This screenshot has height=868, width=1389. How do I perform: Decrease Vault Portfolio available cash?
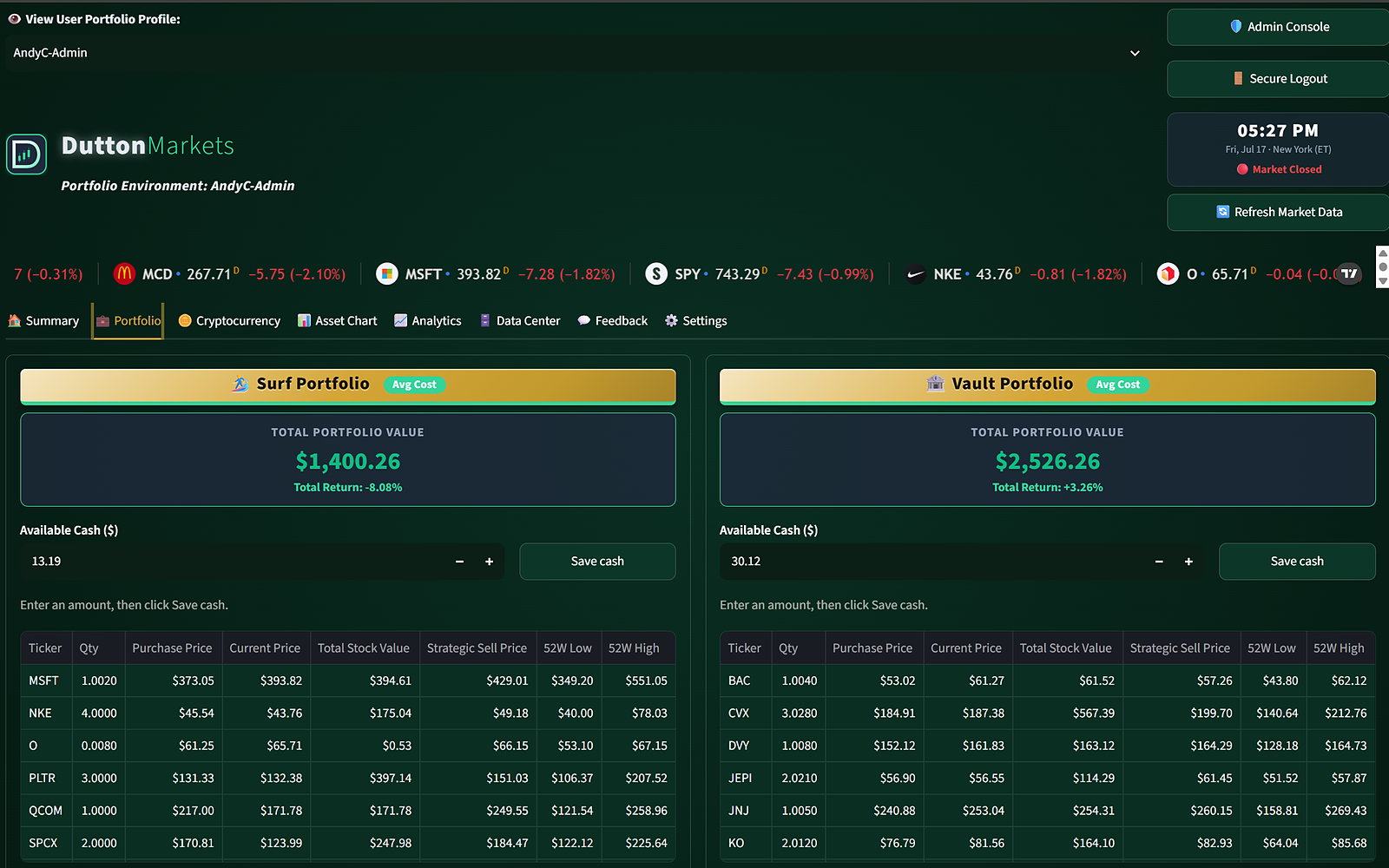pyautogui.click(x=1159, y=562)
